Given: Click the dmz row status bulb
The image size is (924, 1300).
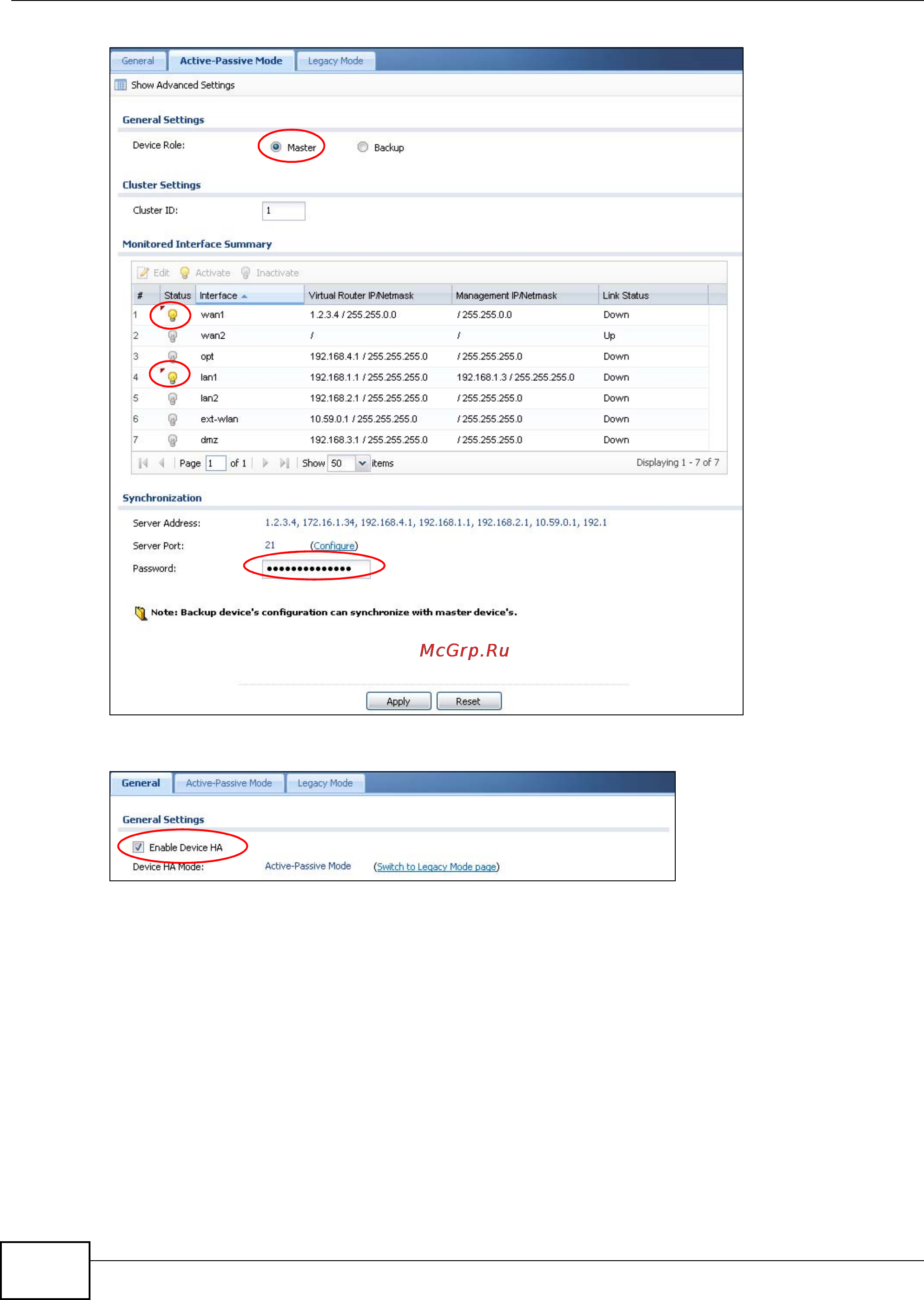Looking at the screenshot, I should click(172, 440).
